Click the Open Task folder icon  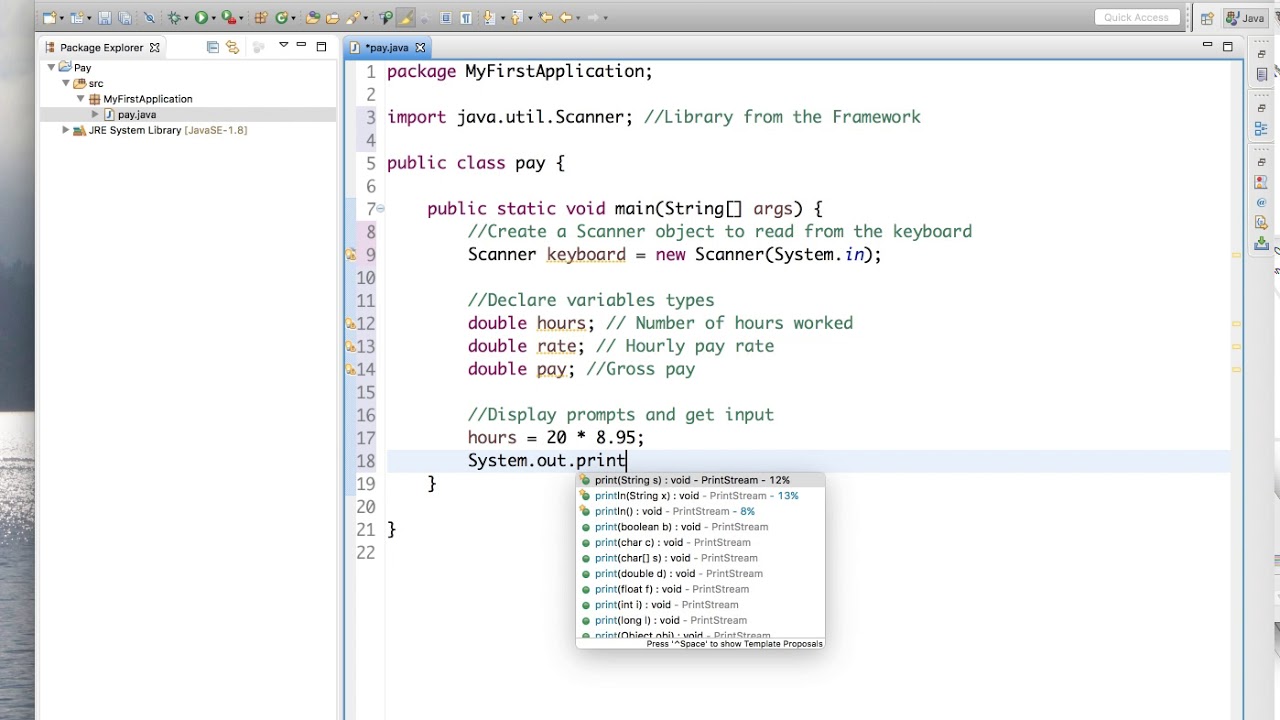(x=332, y=18)
